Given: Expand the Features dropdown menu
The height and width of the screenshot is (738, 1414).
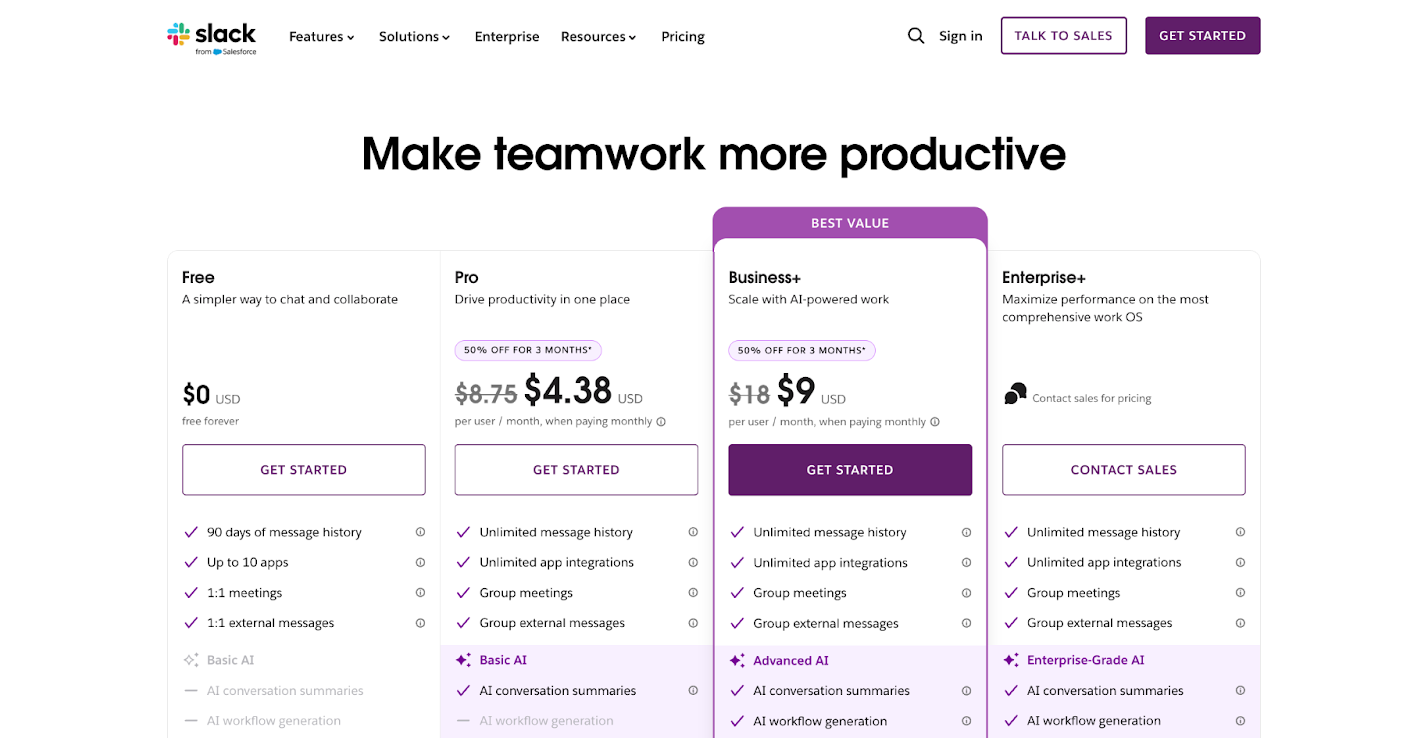Looking at the screenshot, I should (322, 37).
